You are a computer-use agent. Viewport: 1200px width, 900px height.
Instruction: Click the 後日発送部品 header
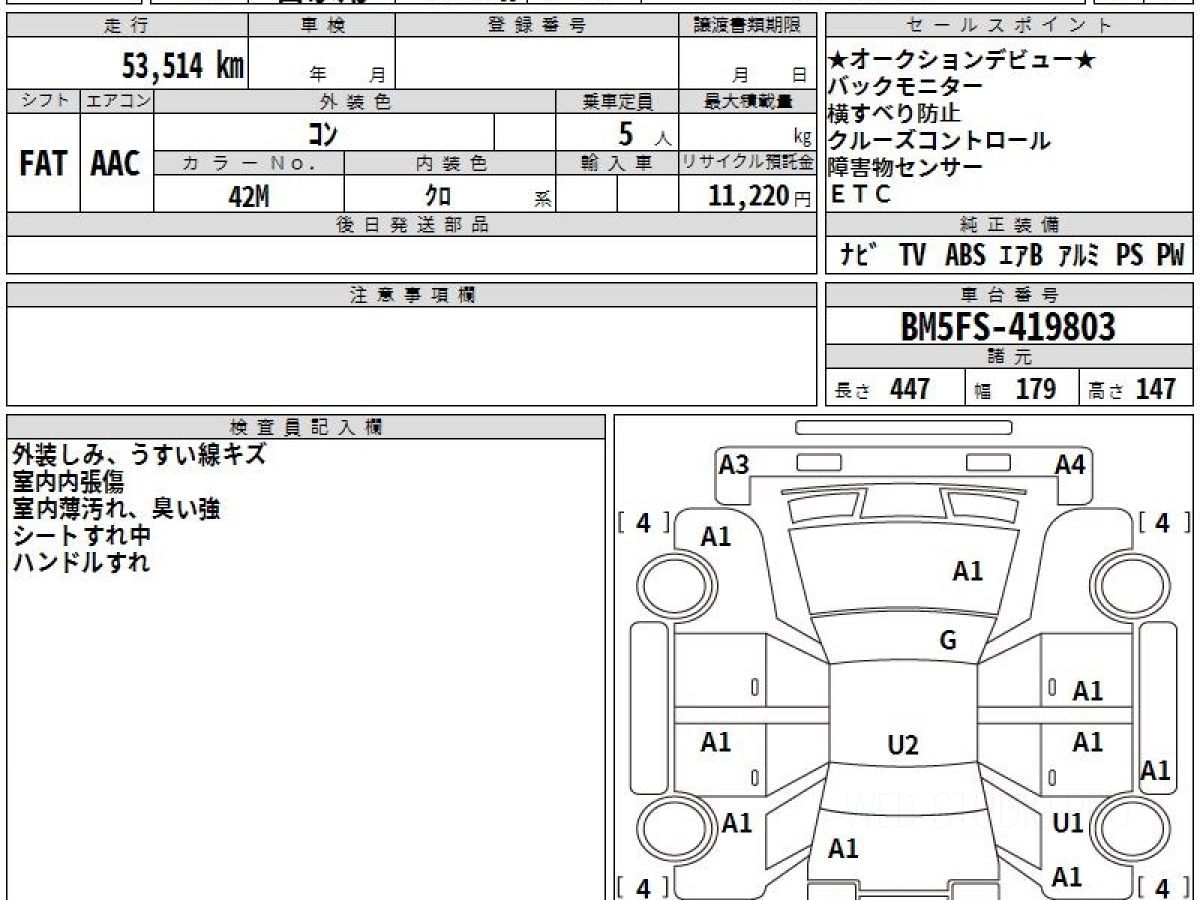pyautogui.click(x=412, y=225)
